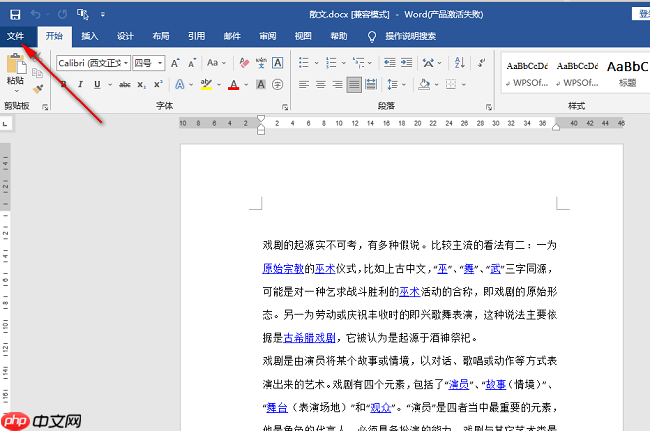The image size is (650, 431).
Task: Clear all formatting with the eraser icon
Action: 244,63
